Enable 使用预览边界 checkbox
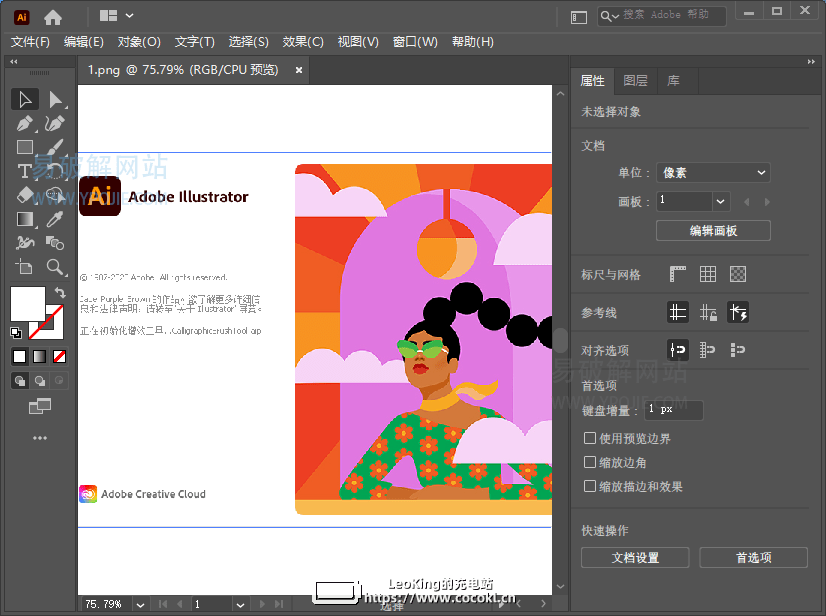Viewport: 826px width, 616px height. click(590, 438)
